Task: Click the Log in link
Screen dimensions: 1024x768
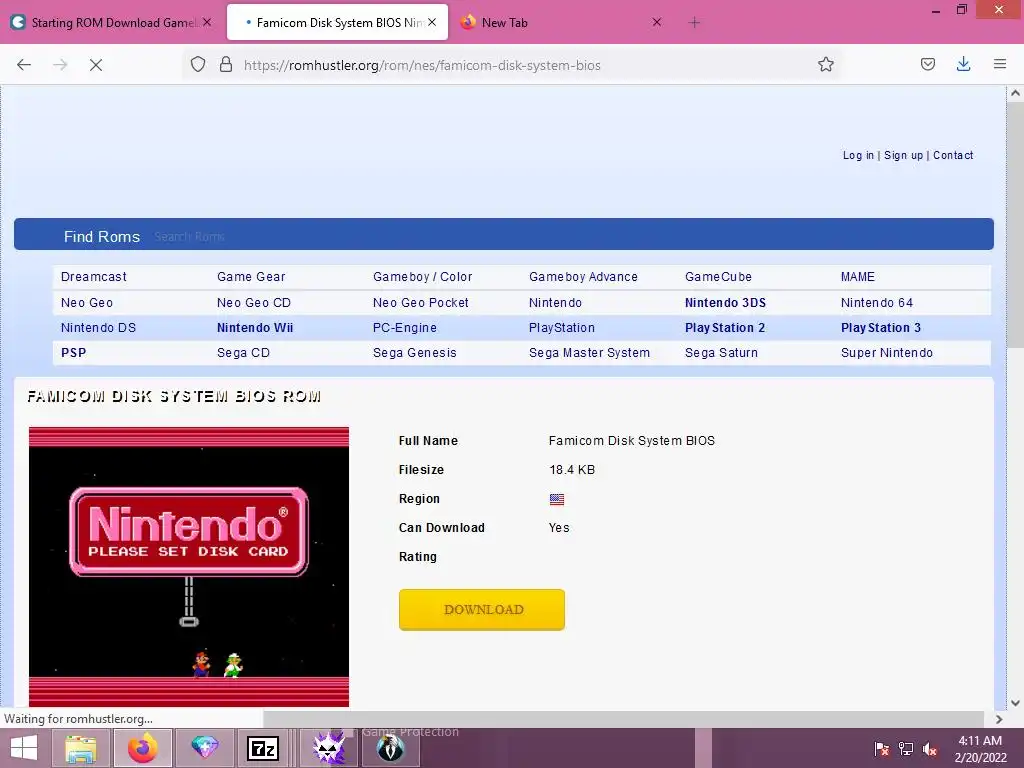Action: (858, 155)
